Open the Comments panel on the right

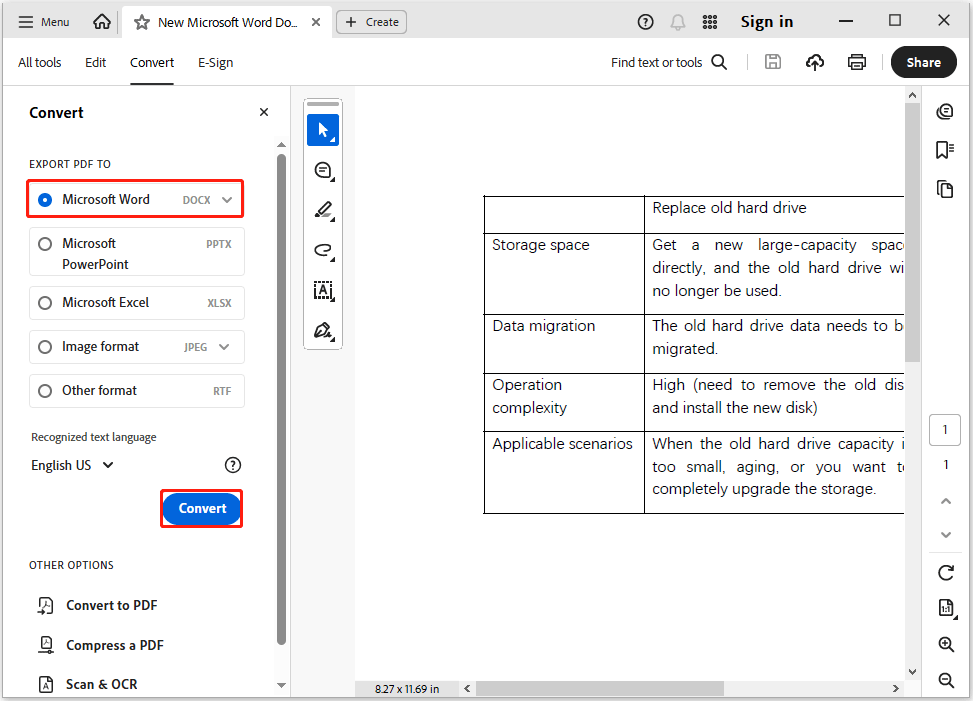(x=944, y=110)
